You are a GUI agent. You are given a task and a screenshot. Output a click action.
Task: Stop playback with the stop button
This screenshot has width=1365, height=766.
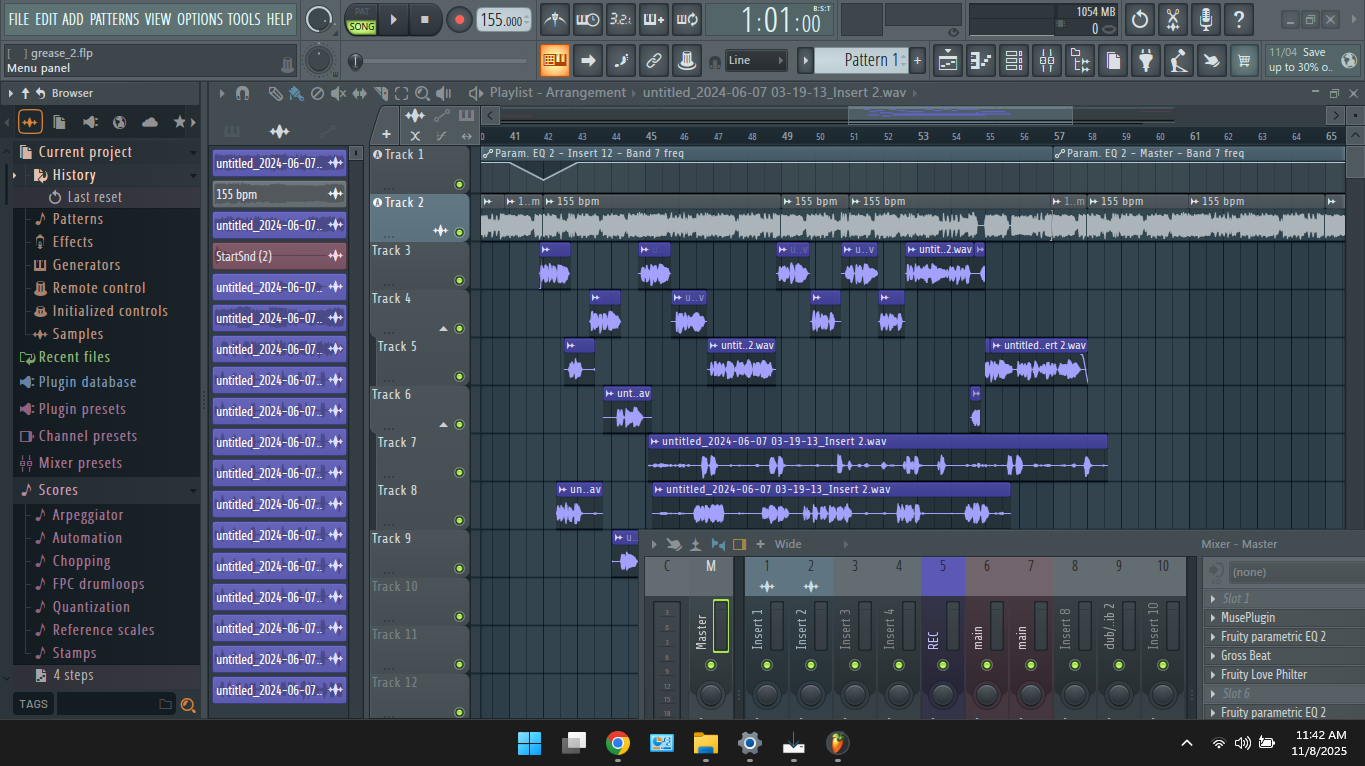point(425,19)
